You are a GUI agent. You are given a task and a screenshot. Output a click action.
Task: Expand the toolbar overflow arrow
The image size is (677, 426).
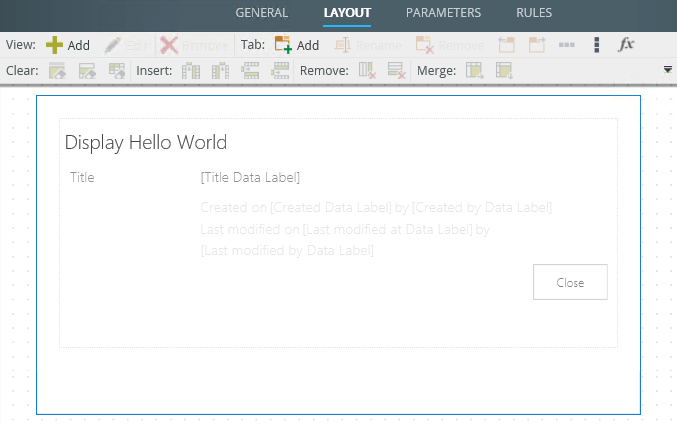tap(668, 69)
